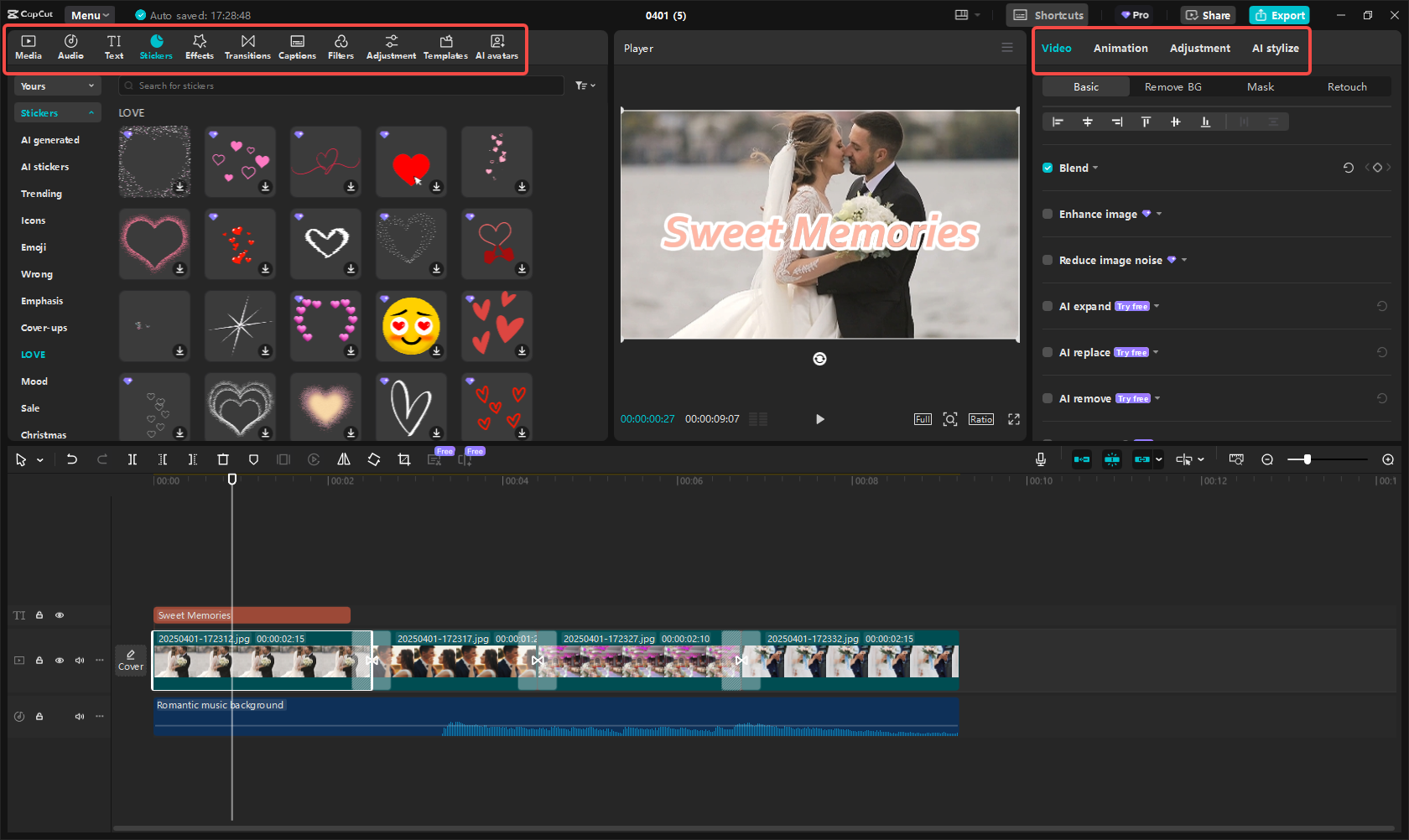Enable Enhance image
Screen dimensions: 1409x840
pos(1048,214)
